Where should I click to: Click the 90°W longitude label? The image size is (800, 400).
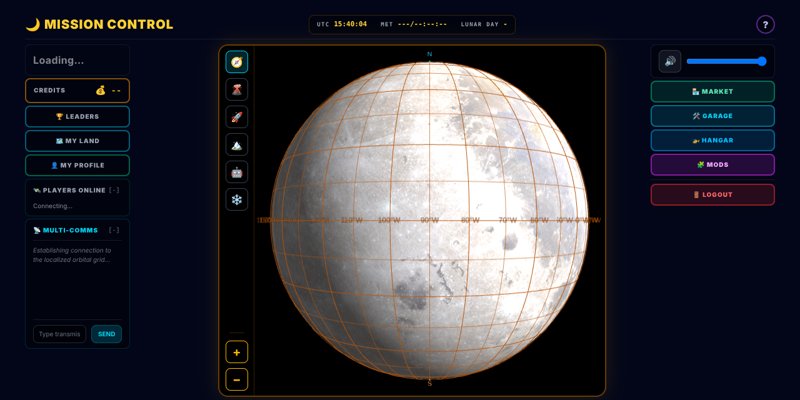[x=430, y=220]
